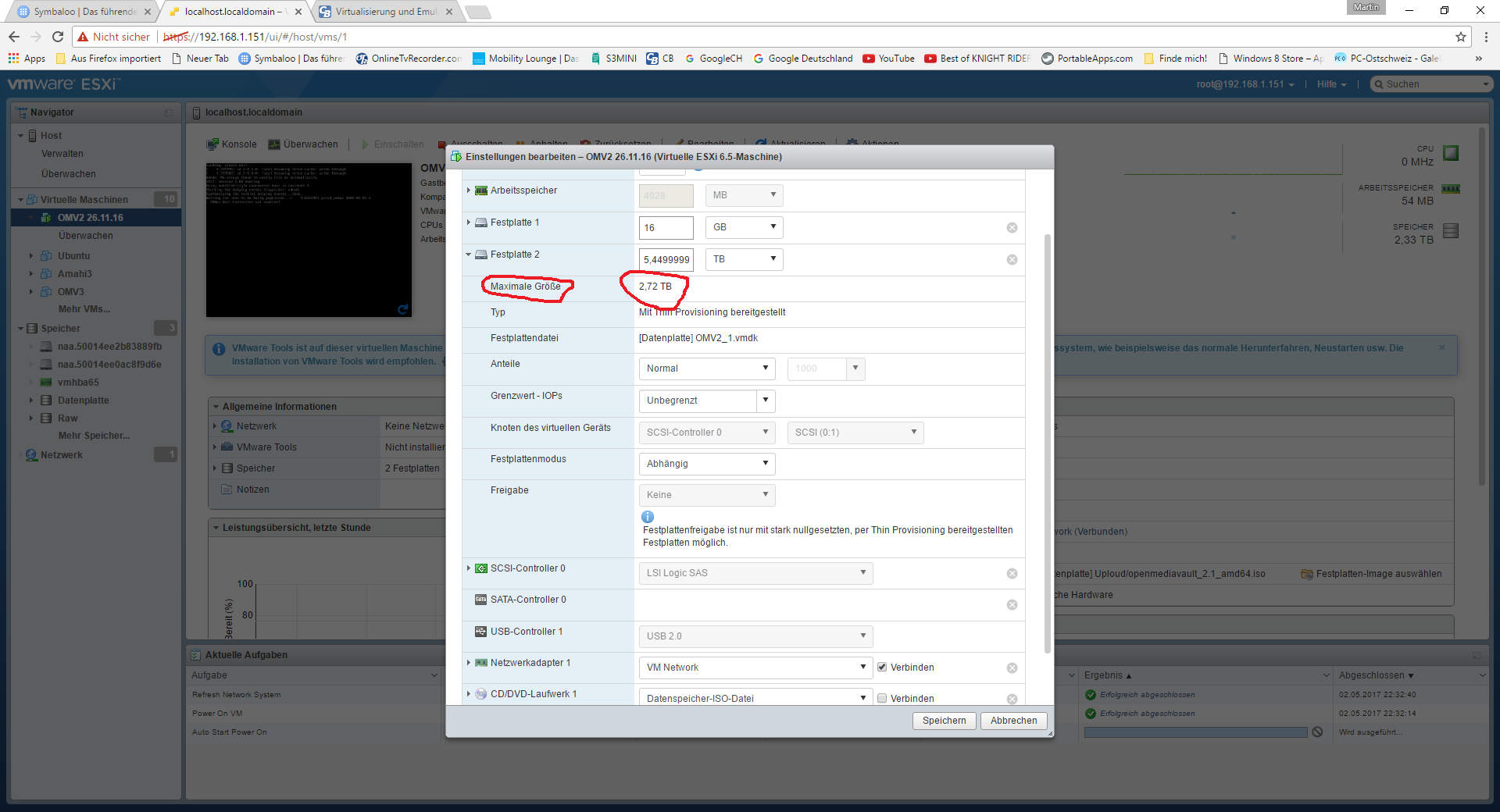Click the cancel icon on running task
The height and width of the screenshot is (812, 1500).
point(1317,732)
